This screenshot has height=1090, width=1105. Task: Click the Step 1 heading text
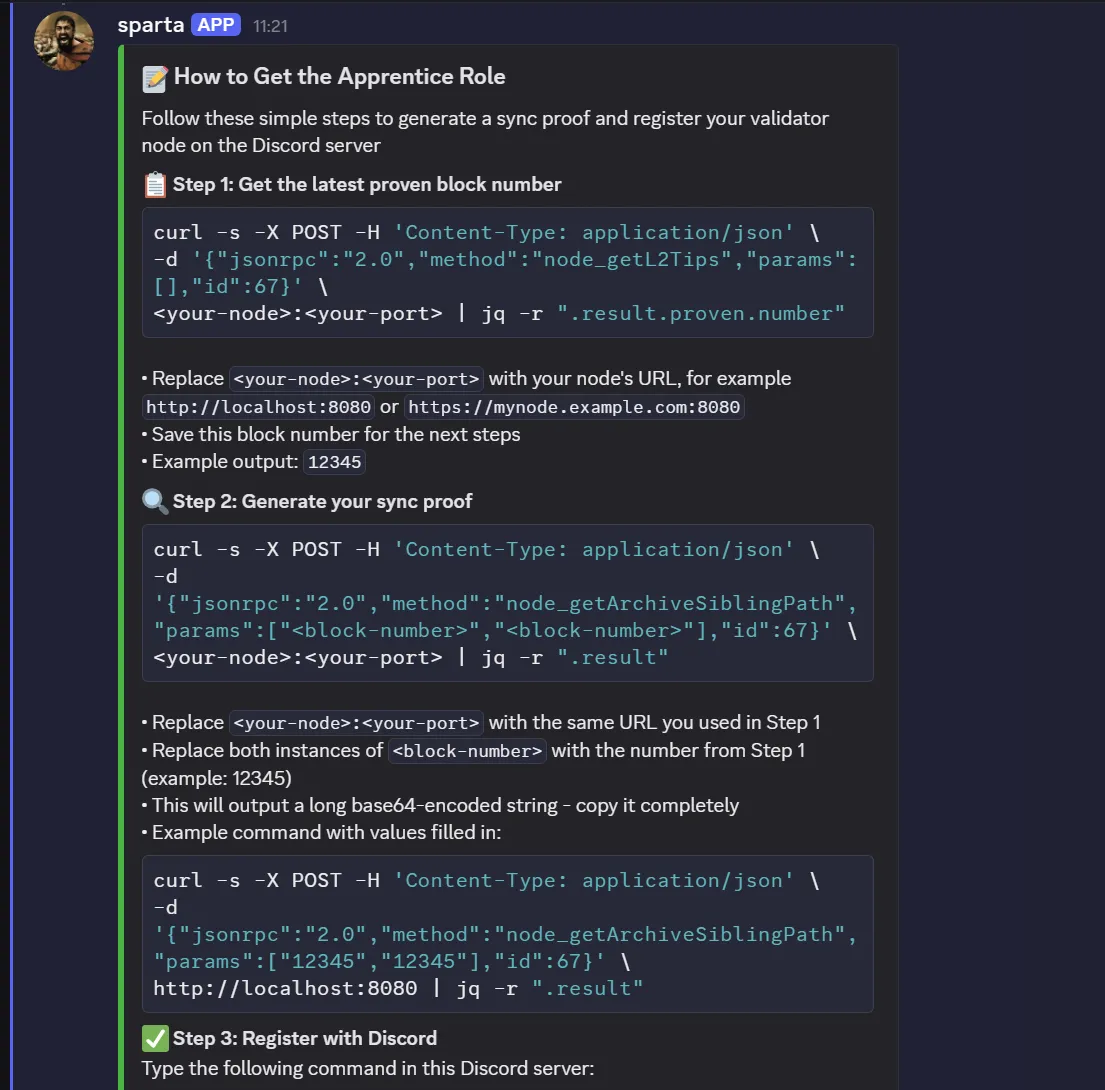pyautogui.click(x=367, y=185)
